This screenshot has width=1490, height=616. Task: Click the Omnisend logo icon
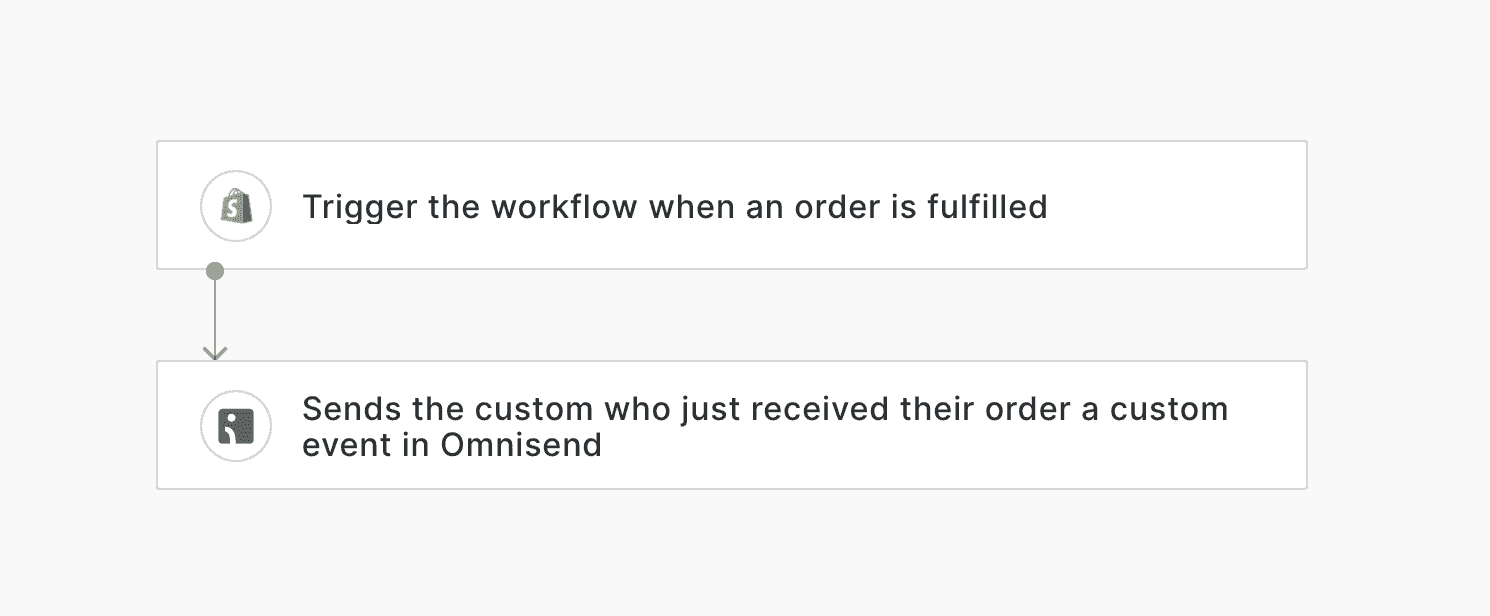(236, 426)
